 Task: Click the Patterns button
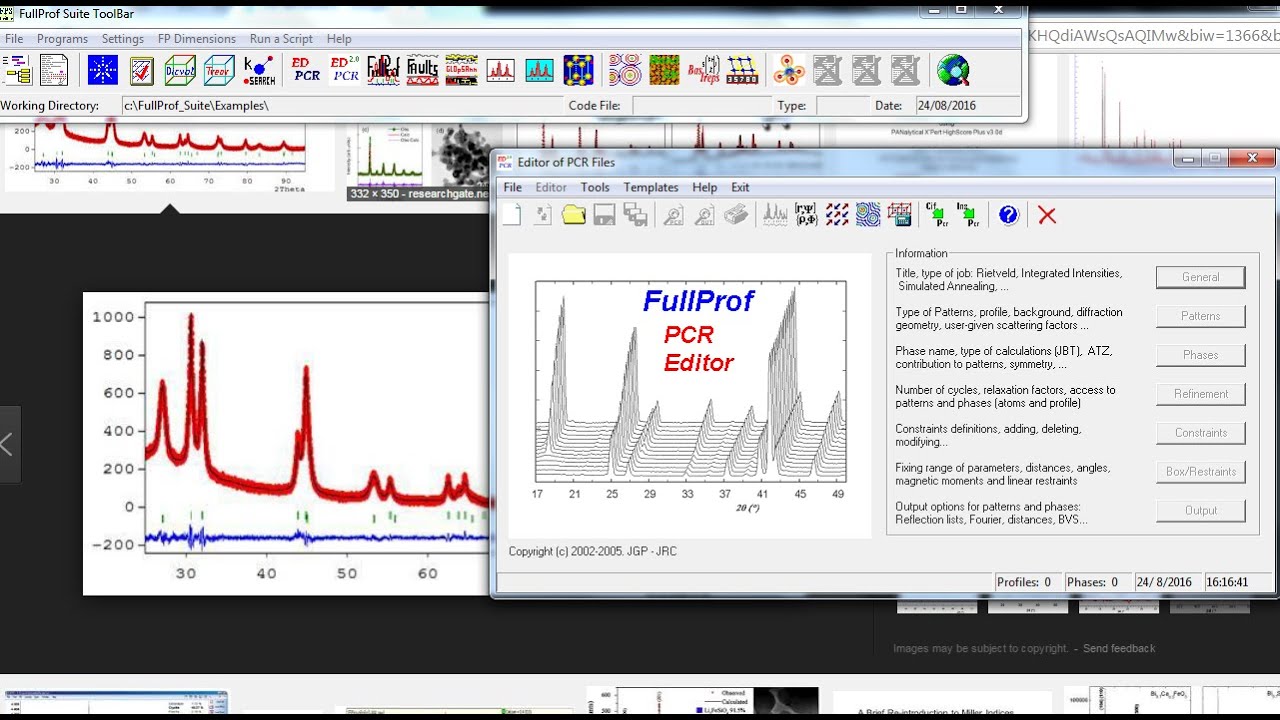tap(1201, 316)
